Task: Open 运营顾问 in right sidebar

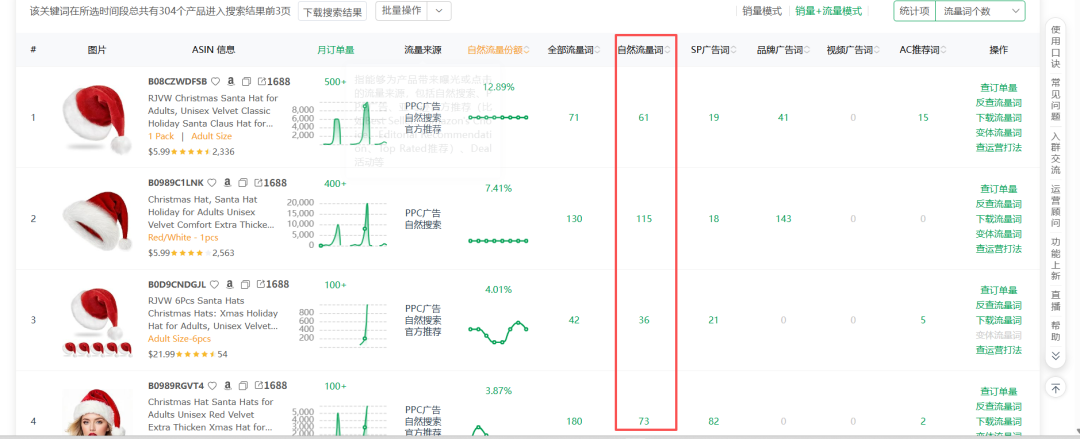Action: click(1055, 206)
